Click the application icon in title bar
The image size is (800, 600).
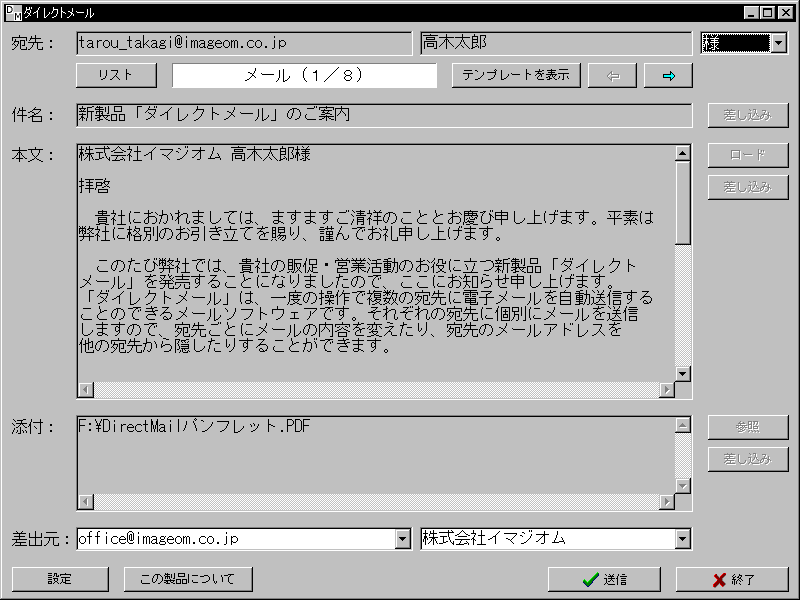point(12,12)
